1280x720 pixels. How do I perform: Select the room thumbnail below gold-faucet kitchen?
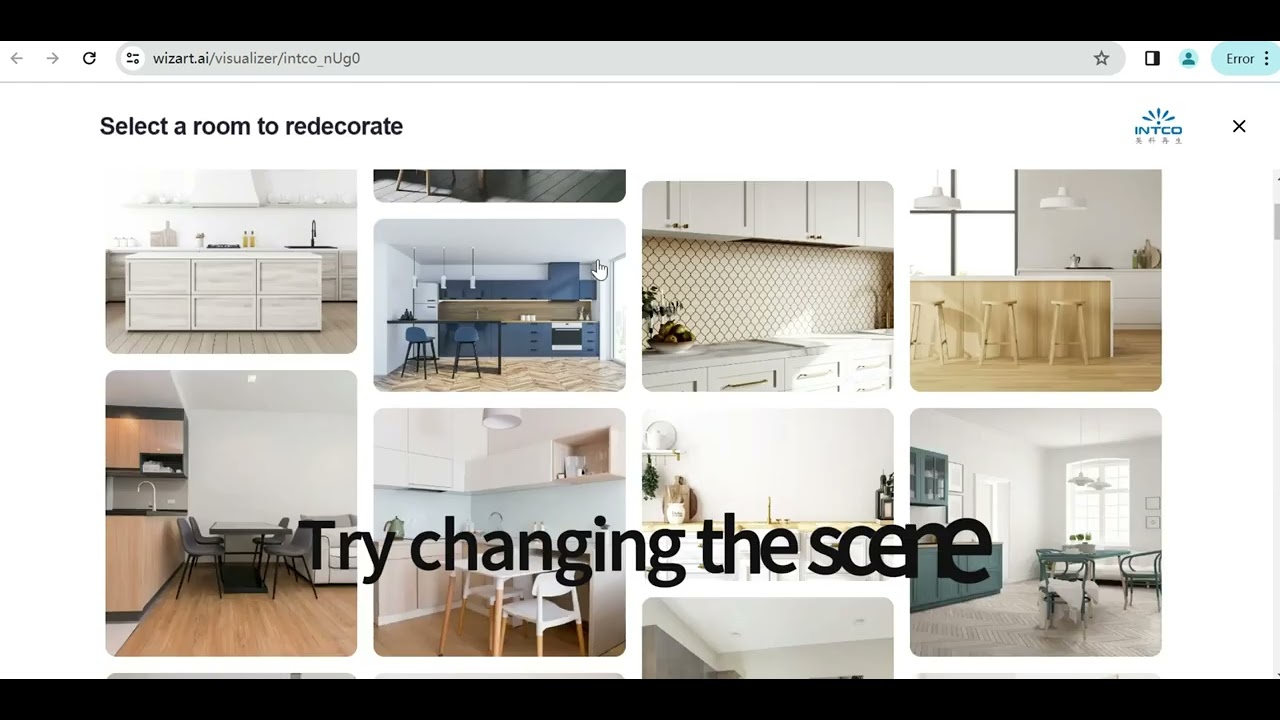[767, 638]
